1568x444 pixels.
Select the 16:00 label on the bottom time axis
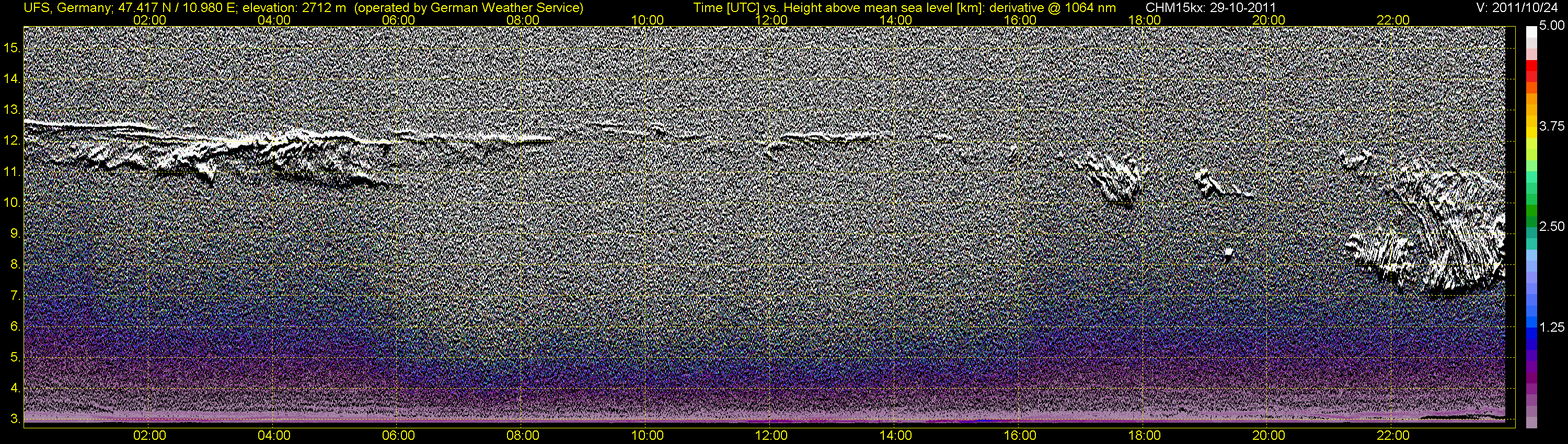tap(1020, 436)
